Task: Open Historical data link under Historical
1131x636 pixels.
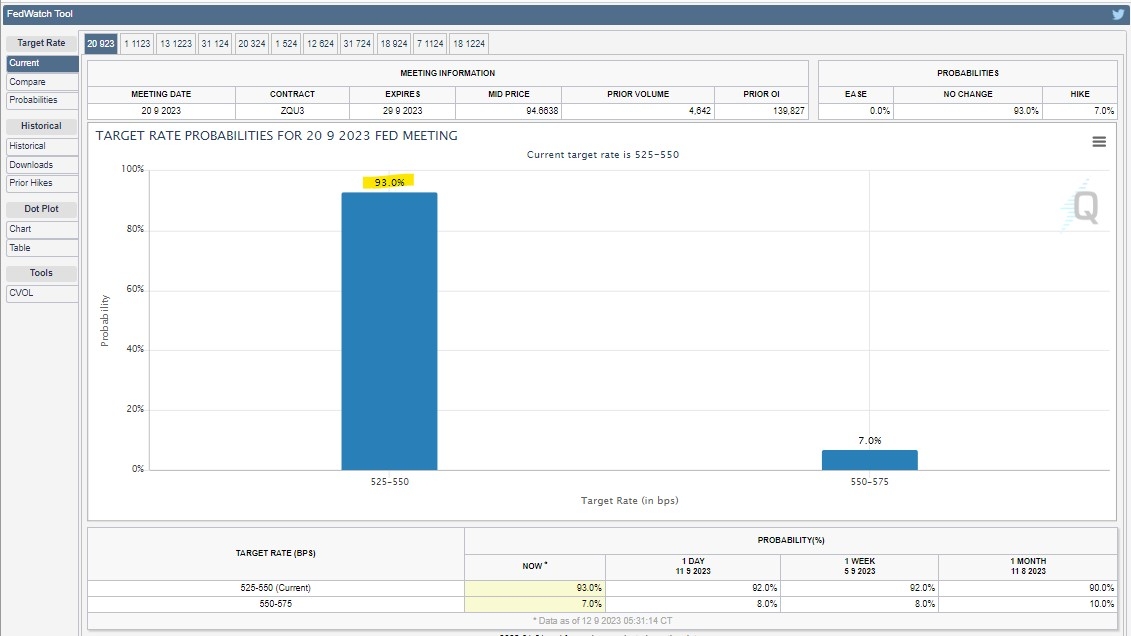Action: click(41, 146)
